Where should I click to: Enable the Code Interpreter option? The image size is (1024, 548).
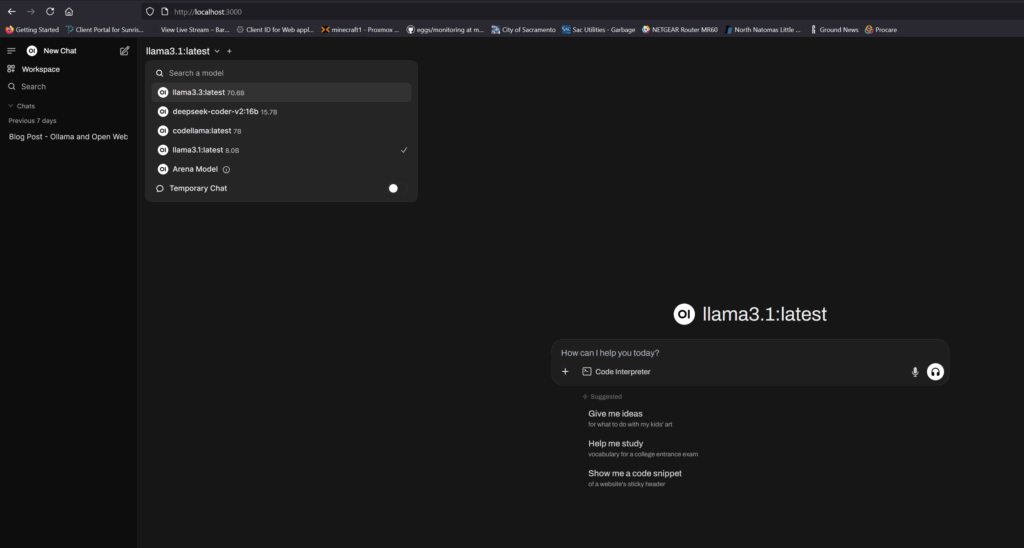click(616, 372)
